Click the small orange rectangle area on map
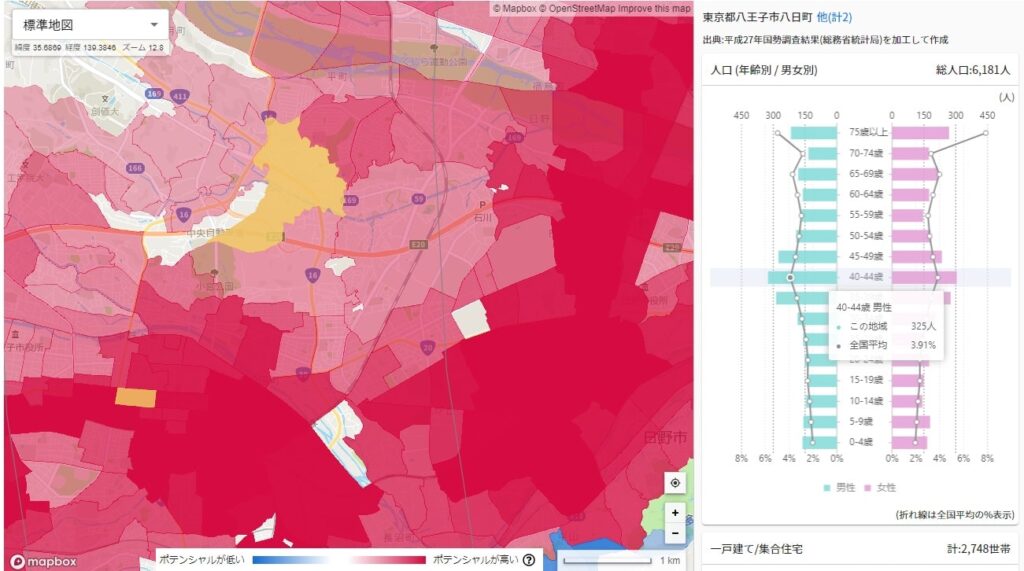Viewport: 1024px width, 571px height. (136, 397)
